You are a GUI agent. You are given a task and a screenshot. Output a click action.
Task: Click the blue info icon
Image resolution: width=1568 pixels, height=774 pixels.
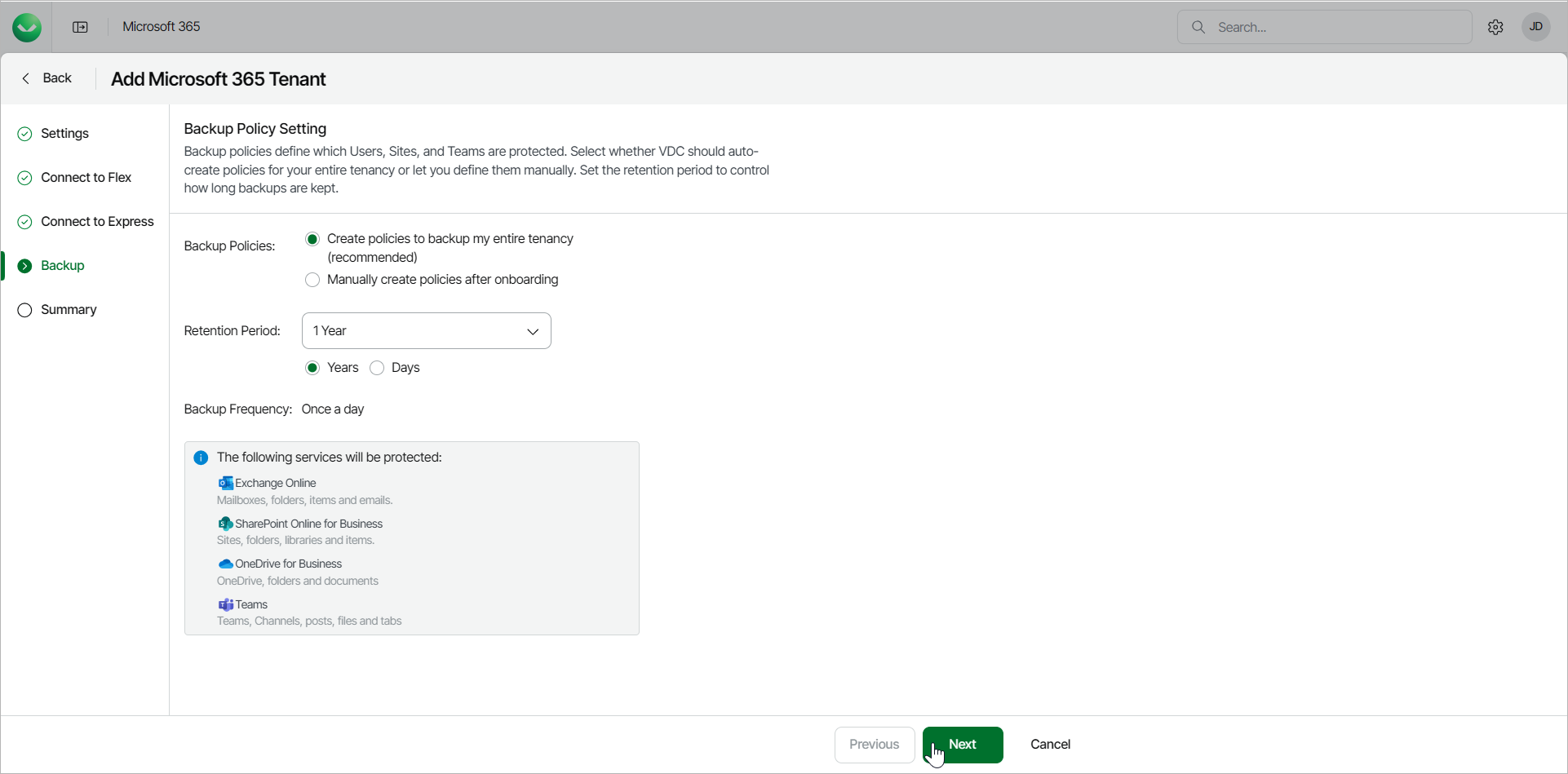click(x=201, y=458)
